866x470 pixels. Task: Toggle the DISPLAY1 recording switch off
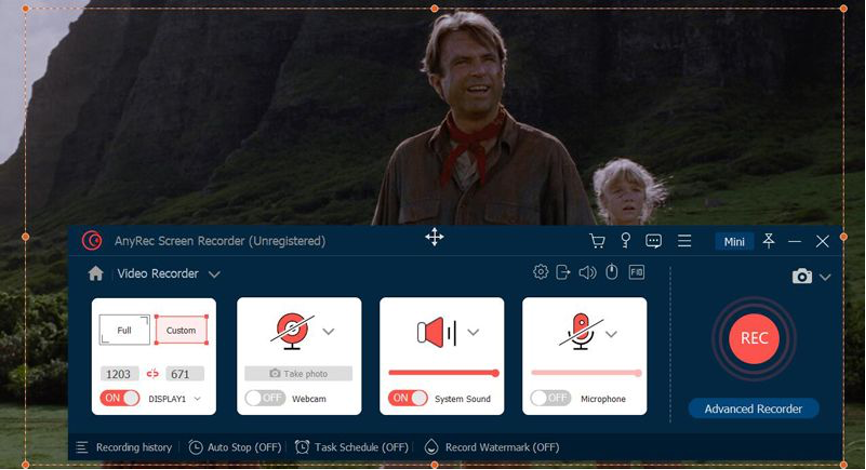pos(120,398)
